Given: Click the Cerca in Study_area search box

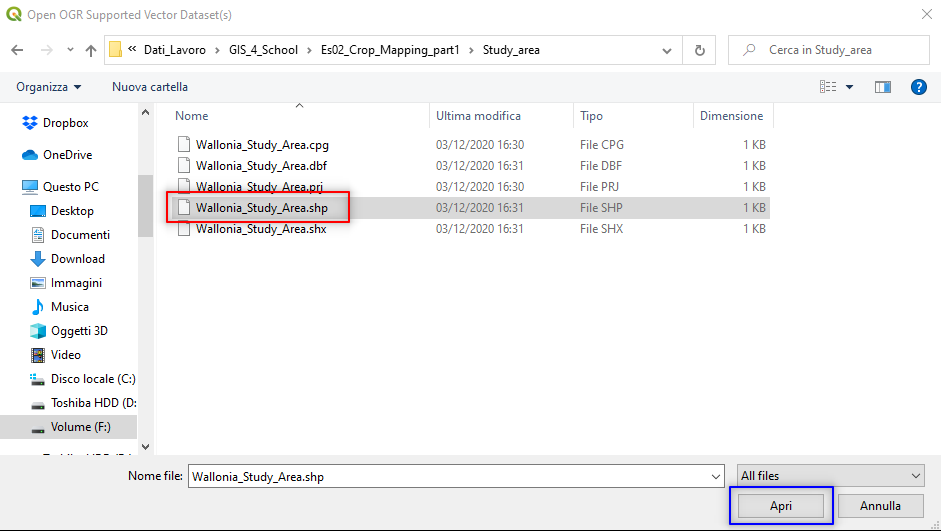Looking at the screenshot, I should click(829, 50).
